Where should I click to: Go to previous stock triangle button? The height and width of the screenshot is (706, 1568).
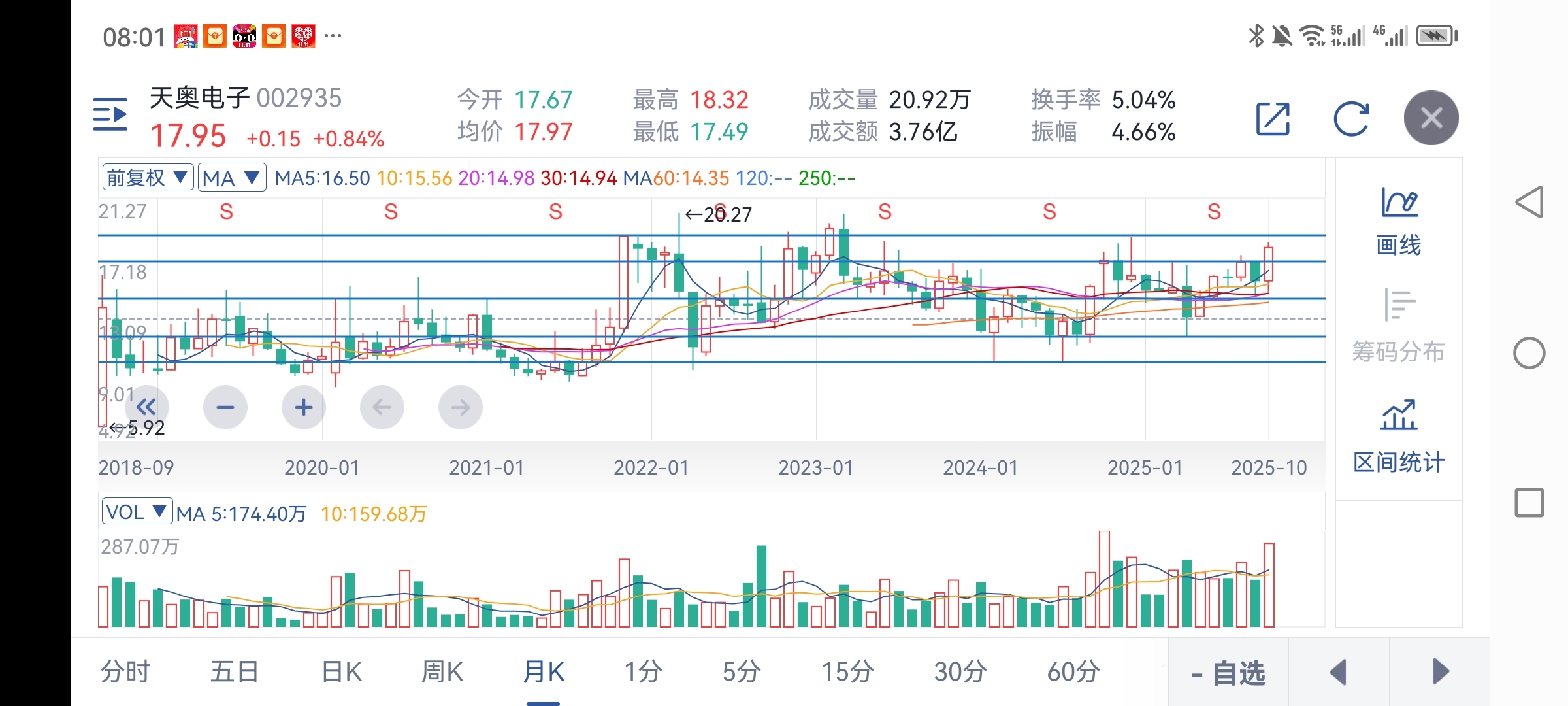click(x=1338, y=671)
